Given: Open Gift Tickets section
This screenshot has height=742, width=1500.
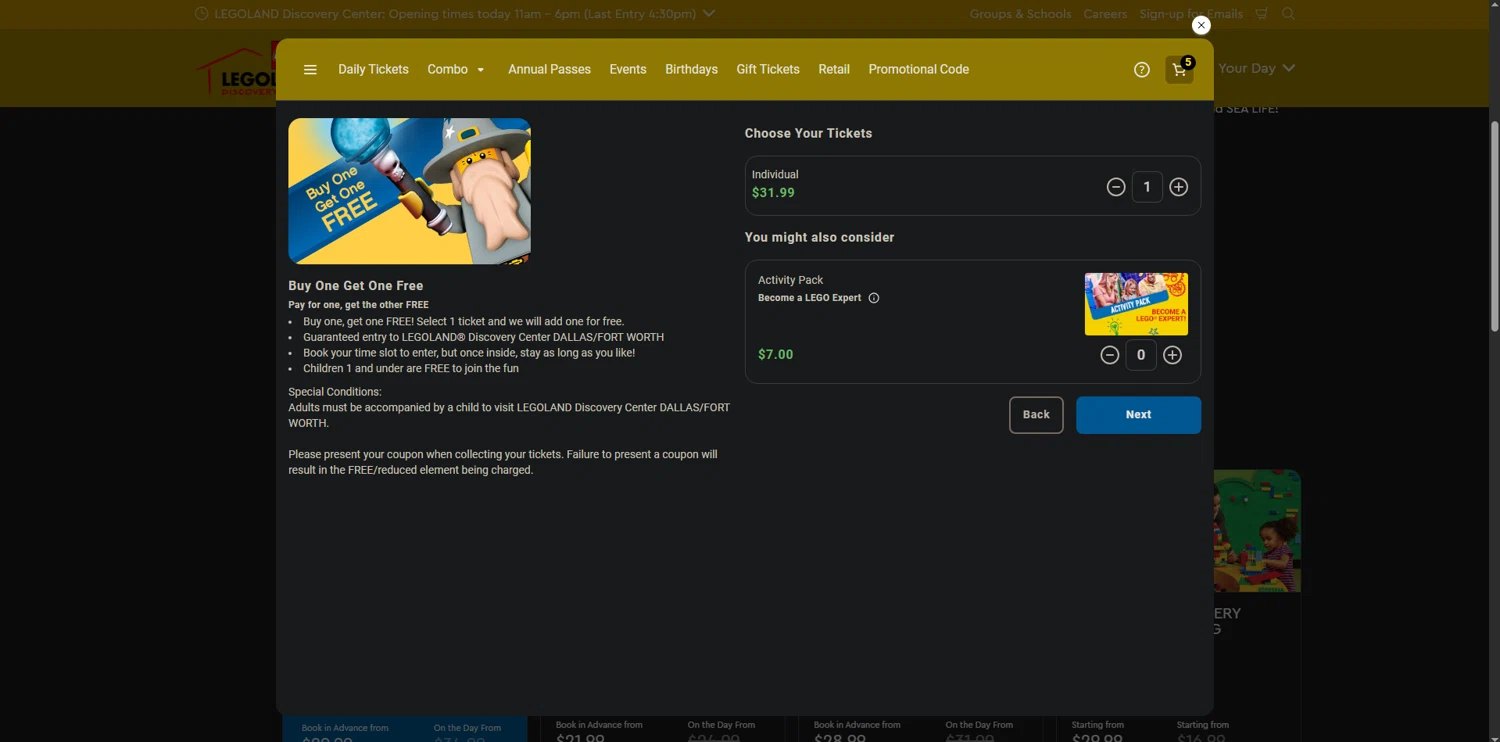Looking at the screenshot, I should point(768,70).
